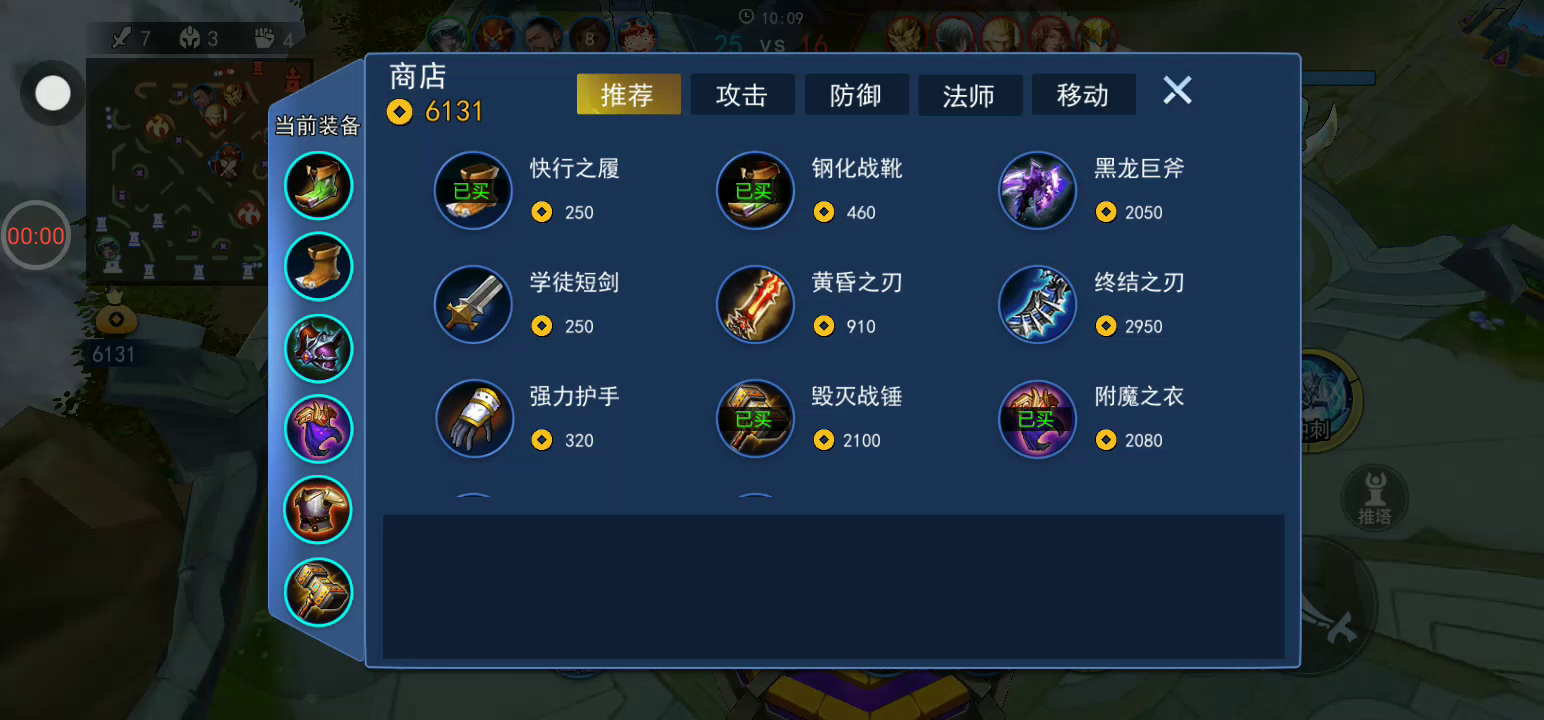Image resolution: width=1544 pixels, height=720 pixels.
Task: Choose the 强力护手 glove icon
Action: pyautogui.click(x=473, y=418)
